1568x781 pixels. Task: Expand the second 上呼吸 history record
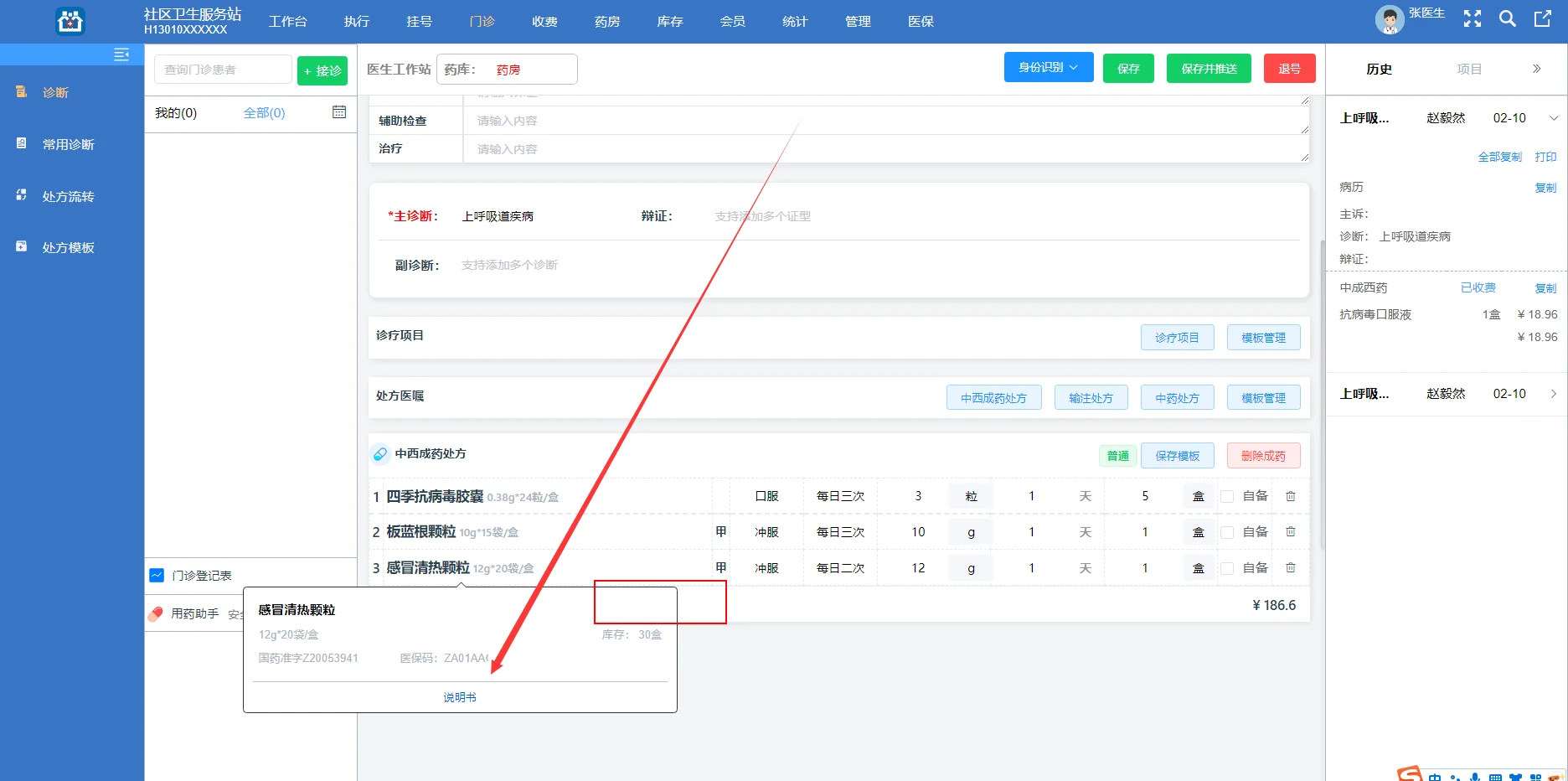tap(1554, 393)
